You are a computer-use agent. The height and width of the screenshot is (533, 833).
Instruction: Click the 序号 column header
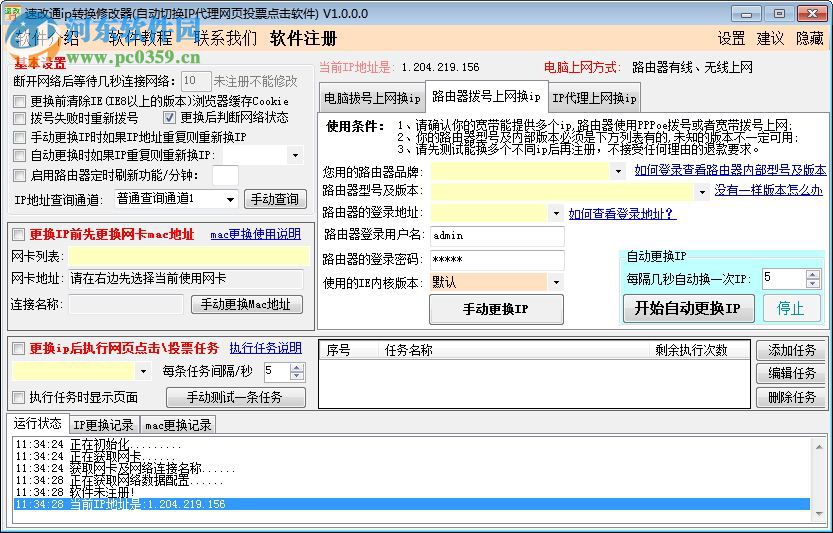348,350
